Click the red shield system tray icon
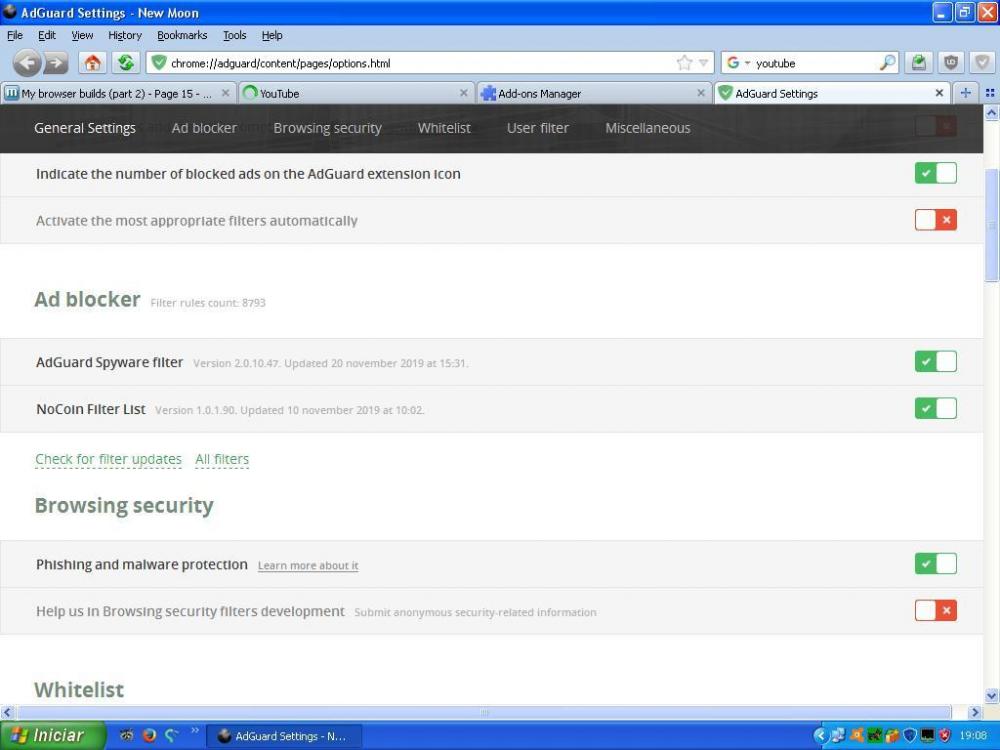This screenshot has width=1000, height=750. (945, 735)
